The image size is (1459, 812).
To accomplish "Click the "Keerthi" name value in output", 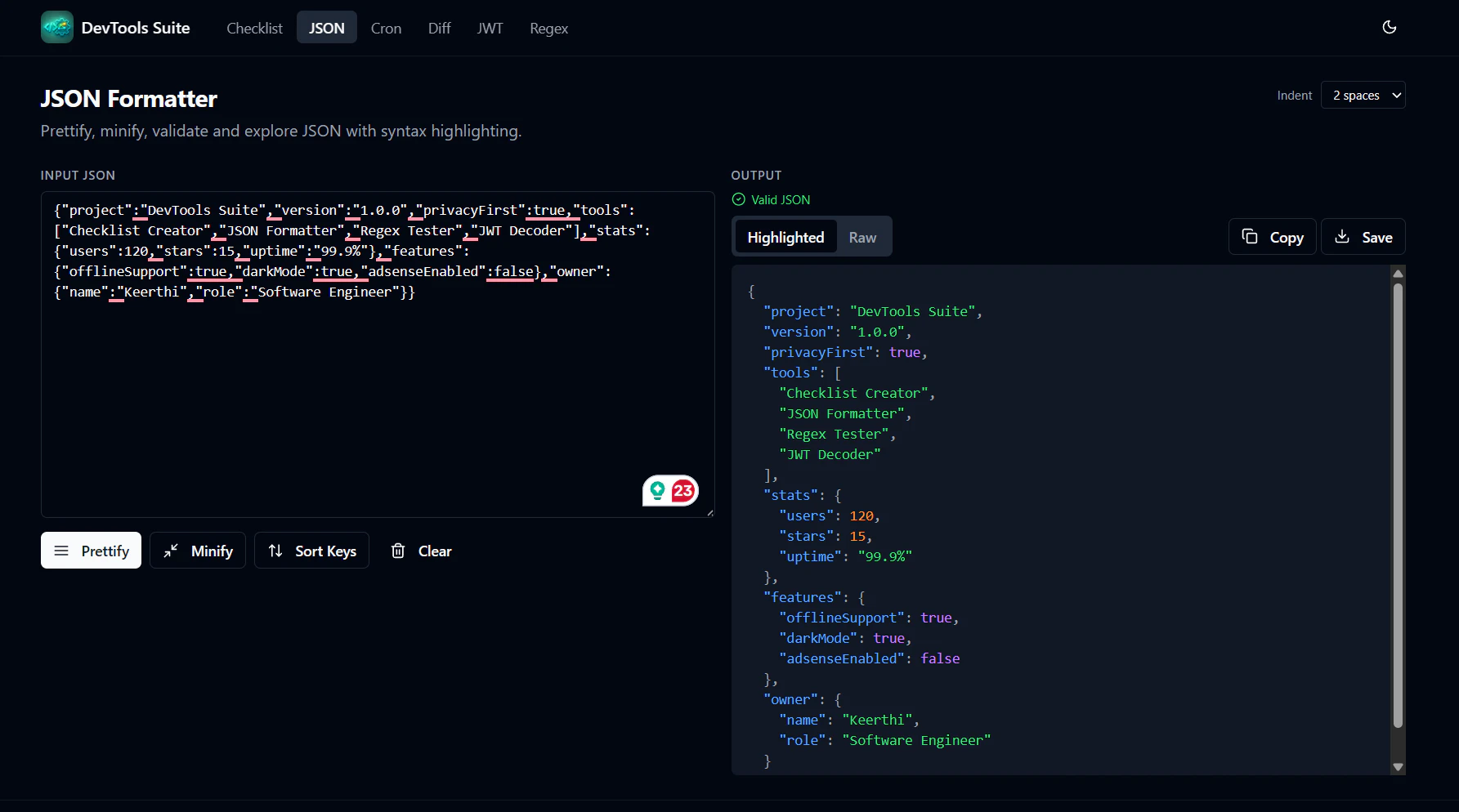I will [877, 720].
